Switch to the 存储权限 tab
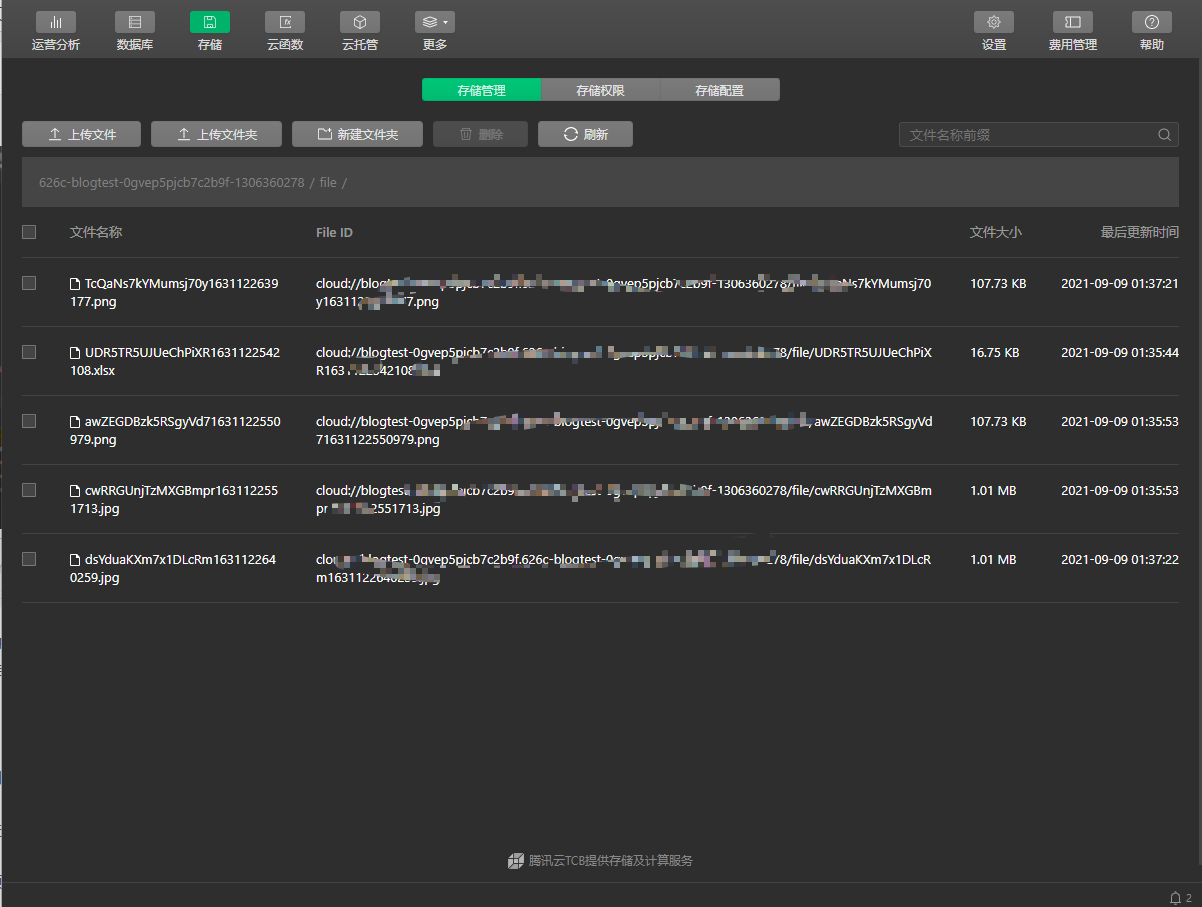The height and width of the screenshot is (907, 1202). 601,90
